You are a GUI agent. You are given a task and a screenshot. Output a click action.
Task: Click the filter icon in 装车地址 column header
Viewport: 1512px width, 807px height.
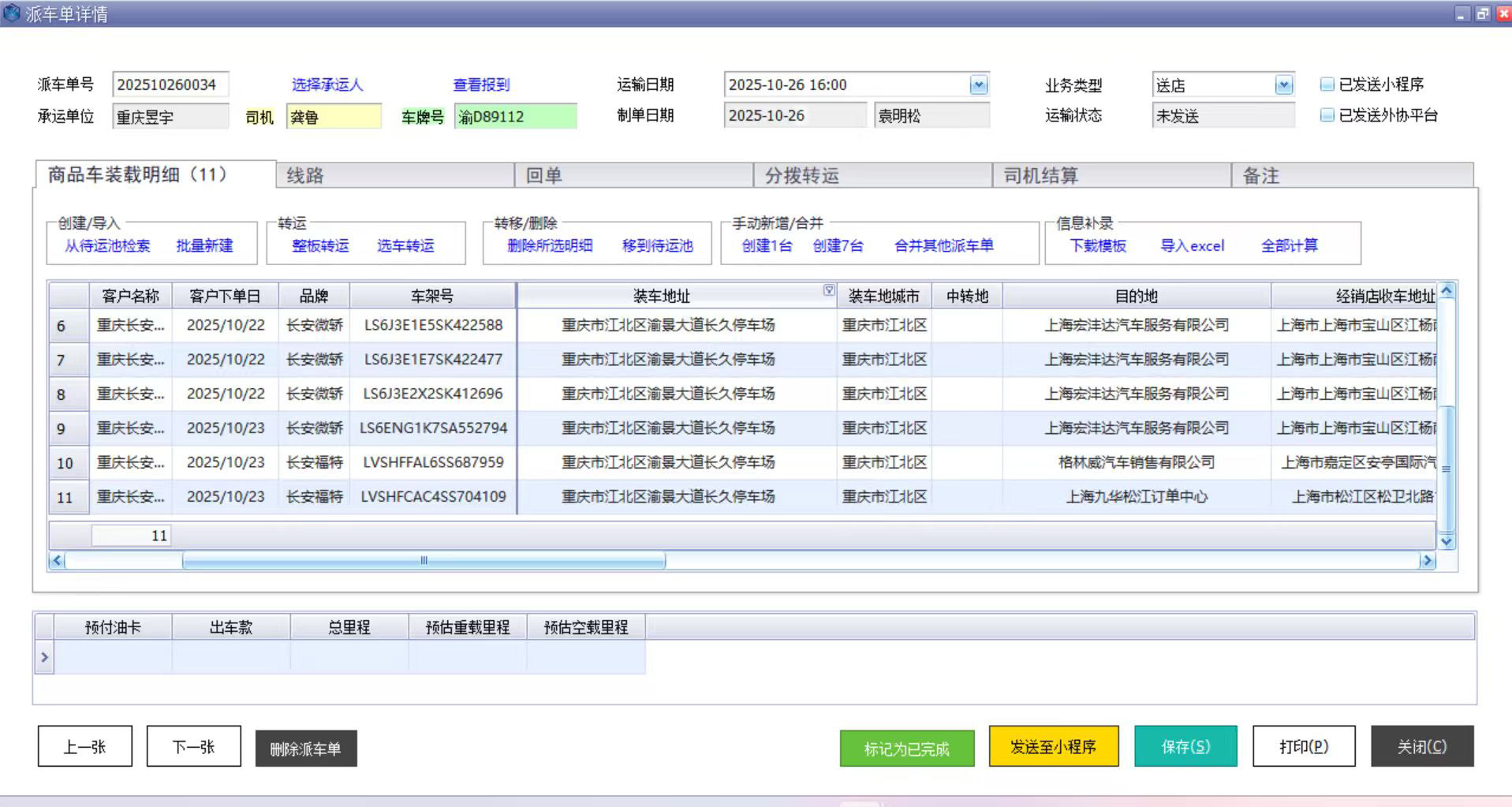tap(828, 290)
